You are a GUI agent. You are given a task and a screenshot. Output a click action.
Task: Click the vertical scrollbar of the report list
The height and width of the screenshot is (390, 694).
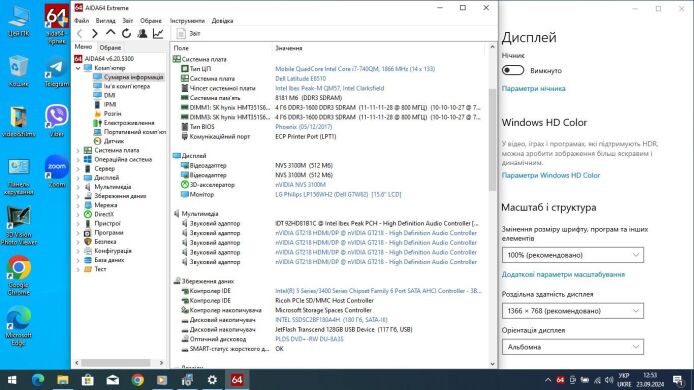point(493,140)
